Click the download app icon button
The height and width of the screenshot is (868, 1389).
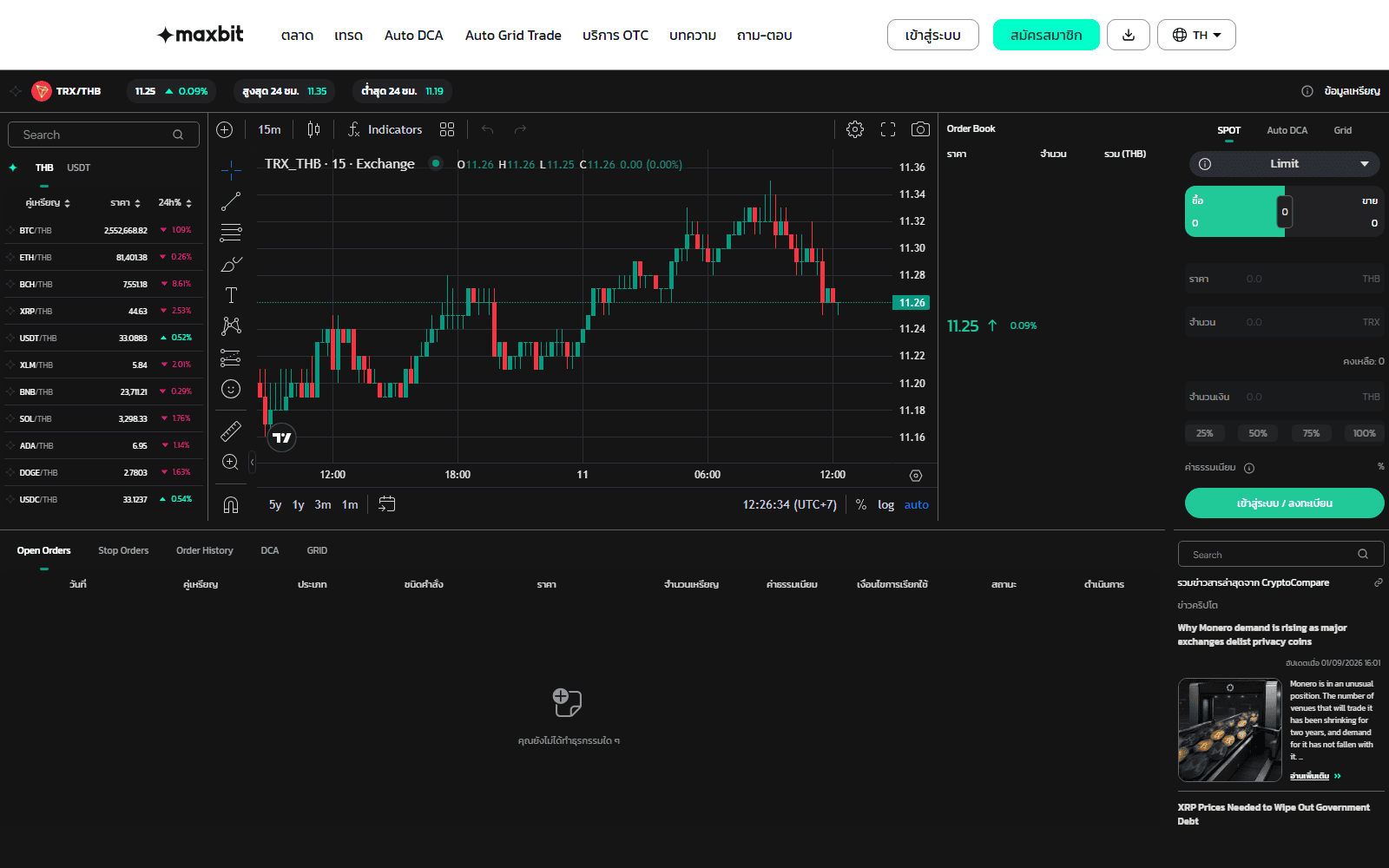click(1129, 35)
